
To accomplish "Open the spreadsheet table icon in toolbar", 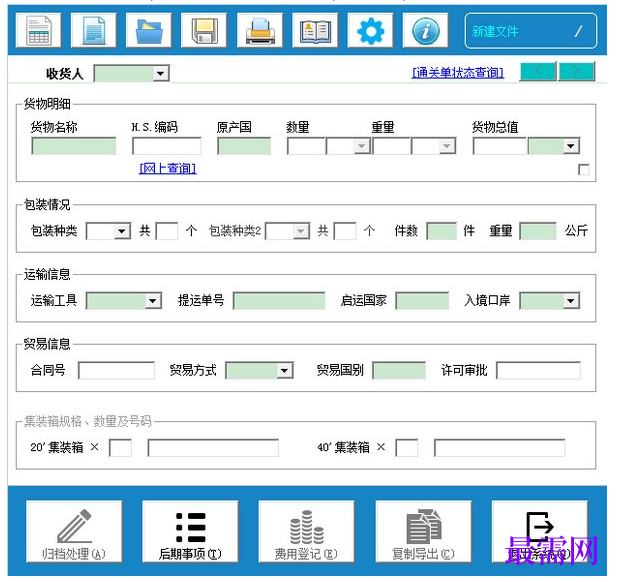I will pyautogui.click(x=38, y=31).
